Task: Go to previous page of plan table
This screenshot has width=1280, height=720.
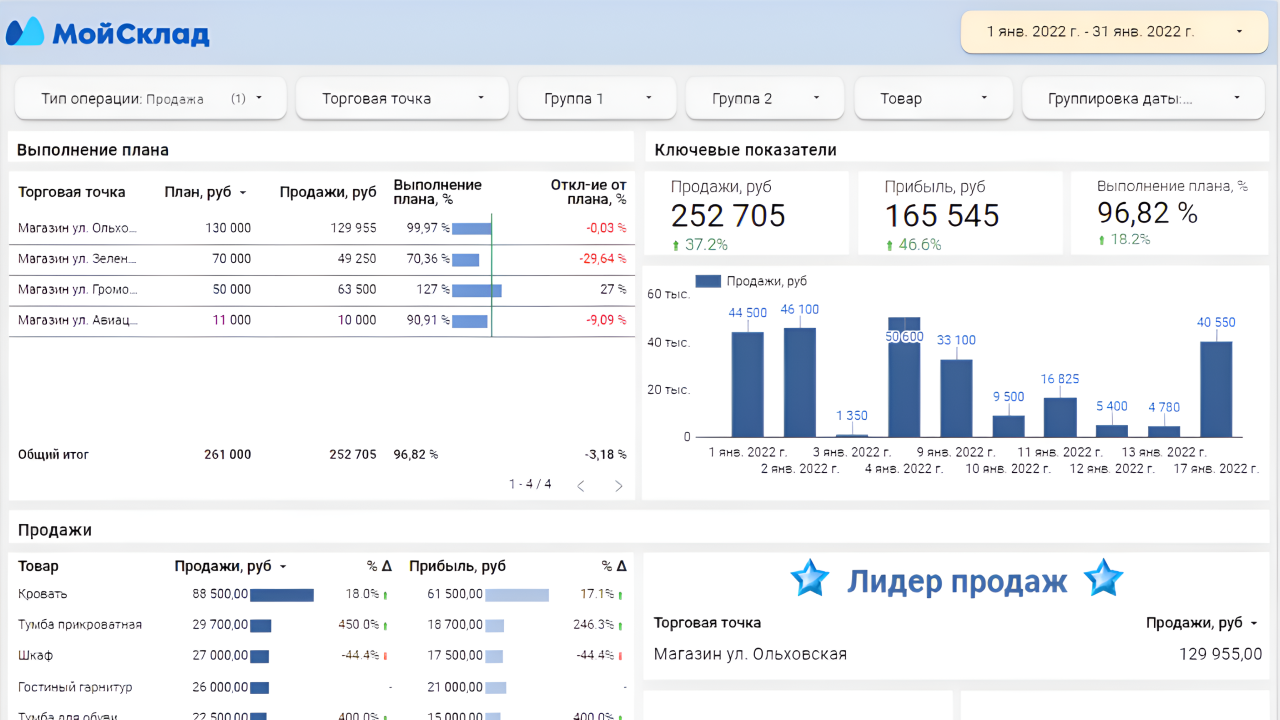Action: pyautogui.click(x=580, y=486)
